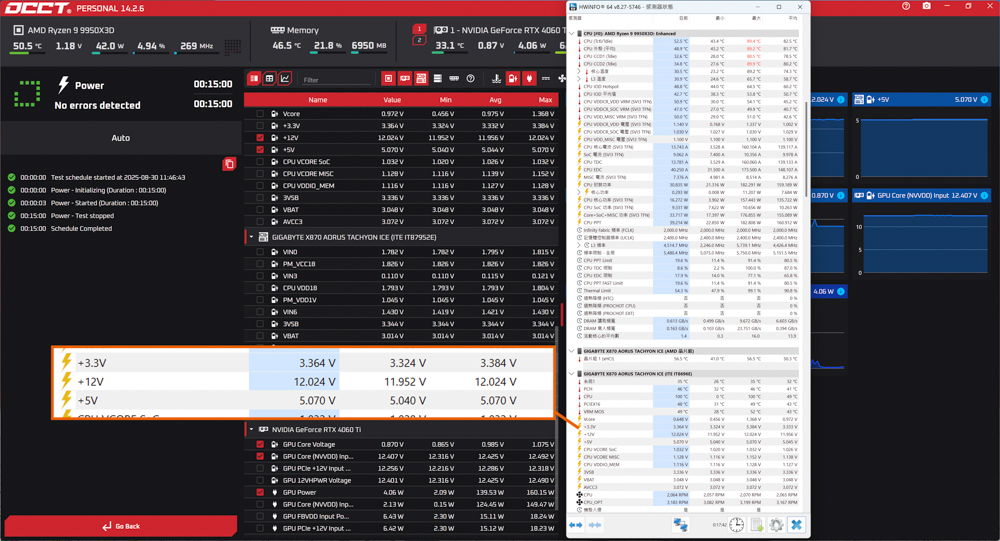The image size is (1000, 541).
Task: Take a screenshot with OCCT camera icon
Action: [927, 6]
